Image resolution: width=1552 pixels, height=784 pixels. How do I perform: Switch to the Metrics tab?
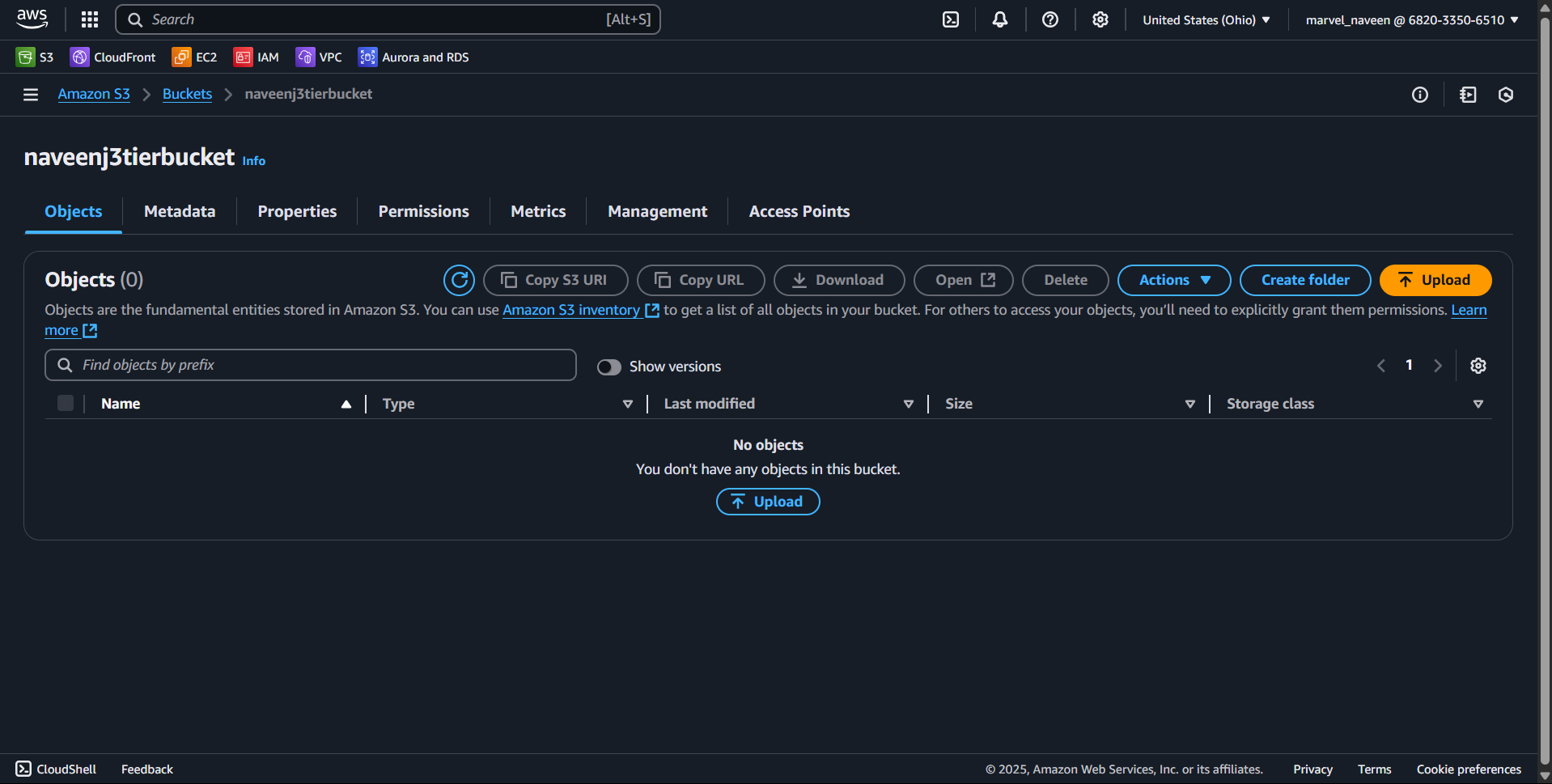[x=538, y=212]
